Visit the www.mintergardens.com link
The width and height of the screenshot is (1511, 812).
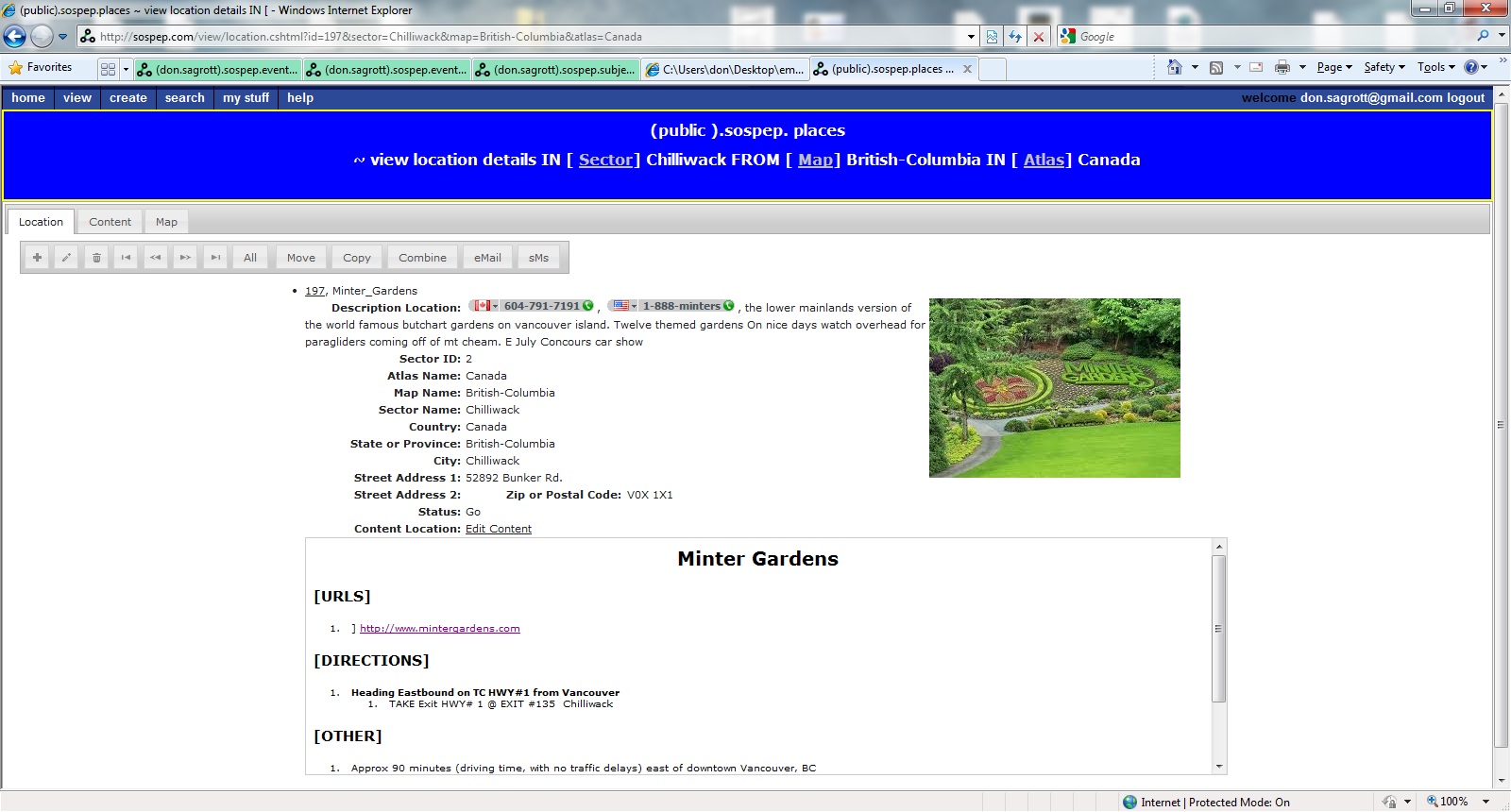(440, 628)
